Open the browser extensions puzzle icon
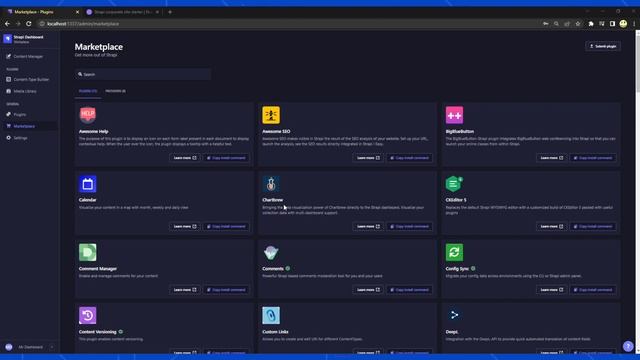Viewport: 640px width, 360px height. [x=591, y=24]
